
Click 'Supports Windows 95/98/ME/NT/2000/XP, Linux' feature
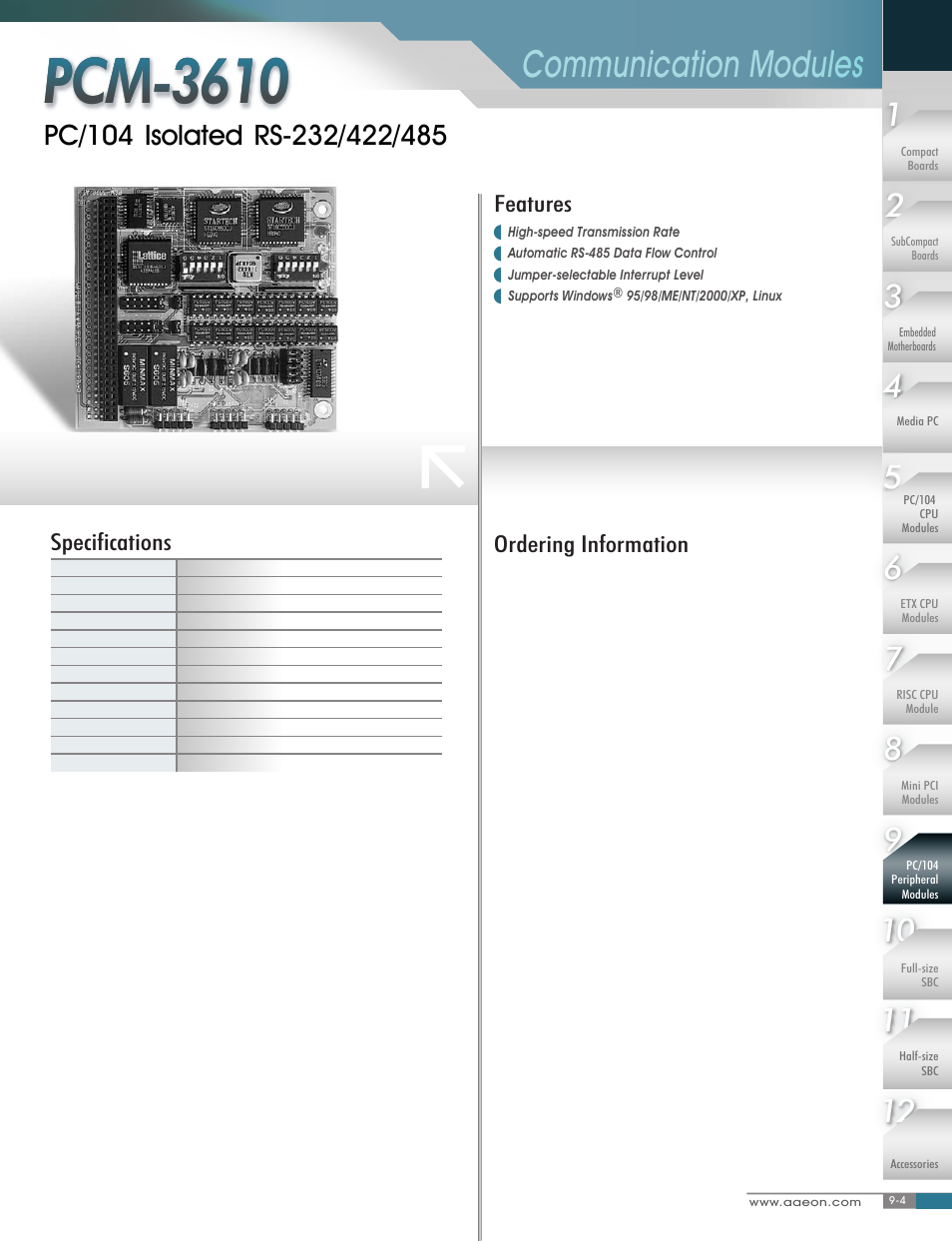tap(645, 296)
